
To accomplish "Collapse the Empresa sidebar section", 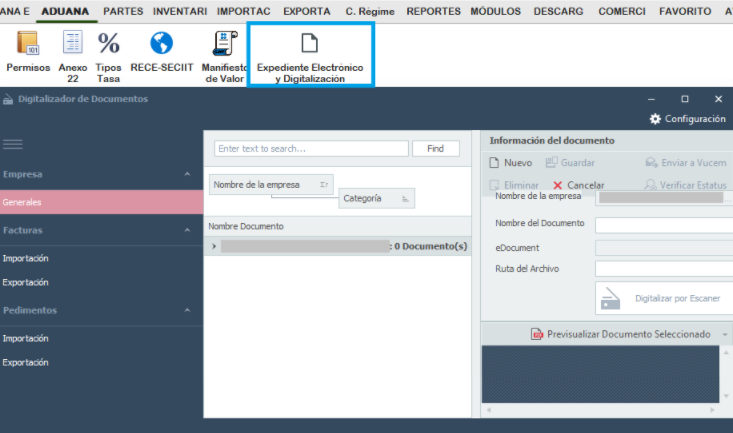I will pos(187,174).
